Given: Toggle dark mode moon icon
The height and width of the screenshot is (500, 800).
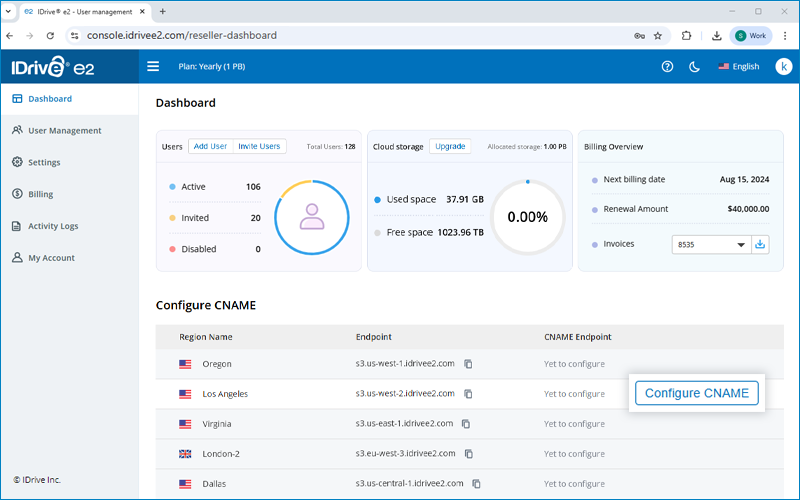Looking at the screenshot, I should pos(694,66).
